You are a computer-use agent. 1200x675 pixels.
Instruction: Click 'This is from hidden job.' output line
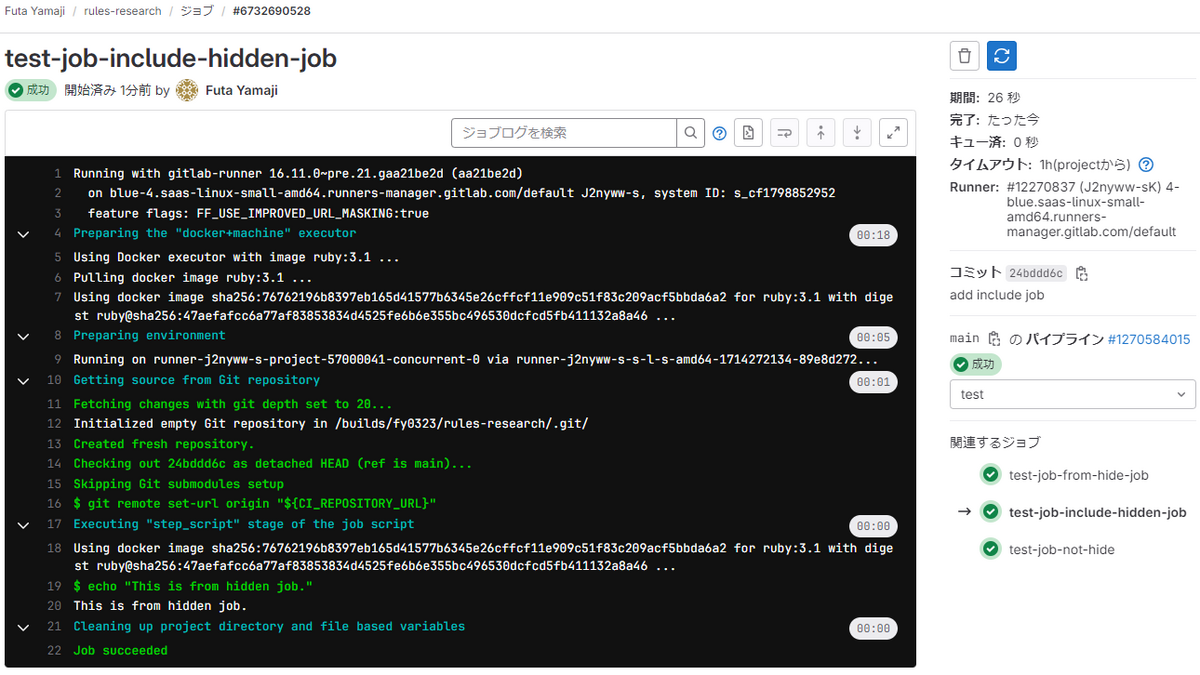[x=160, y=606]
